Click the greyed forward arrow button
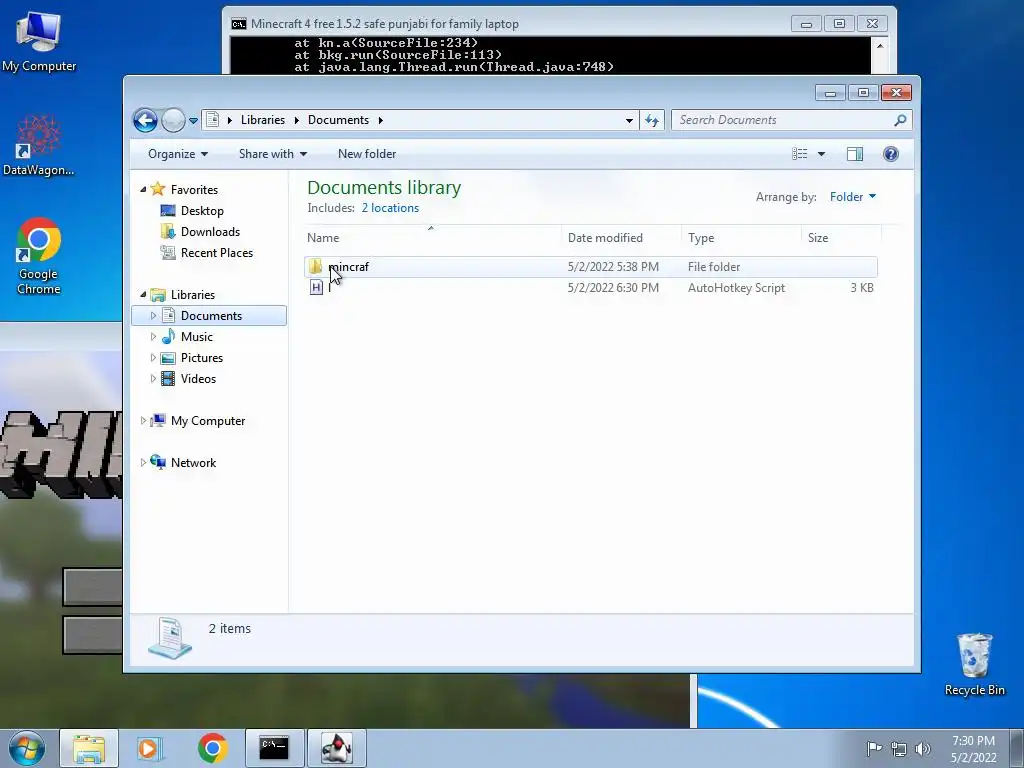1024x768 pixels. pyautogui.click(x=173, y=120)
